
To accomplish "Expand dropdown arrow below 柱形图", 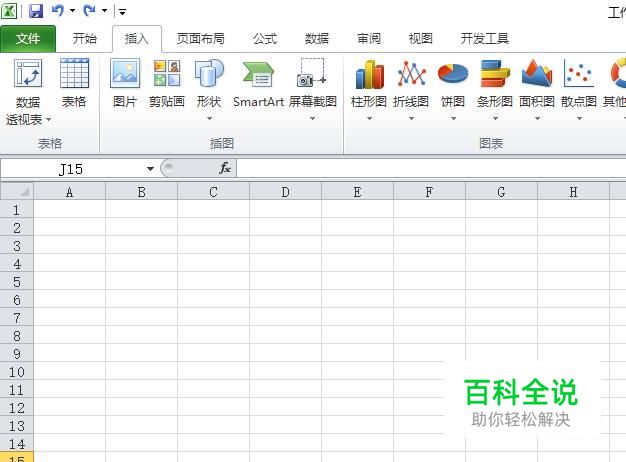I will tap(369, 119).
